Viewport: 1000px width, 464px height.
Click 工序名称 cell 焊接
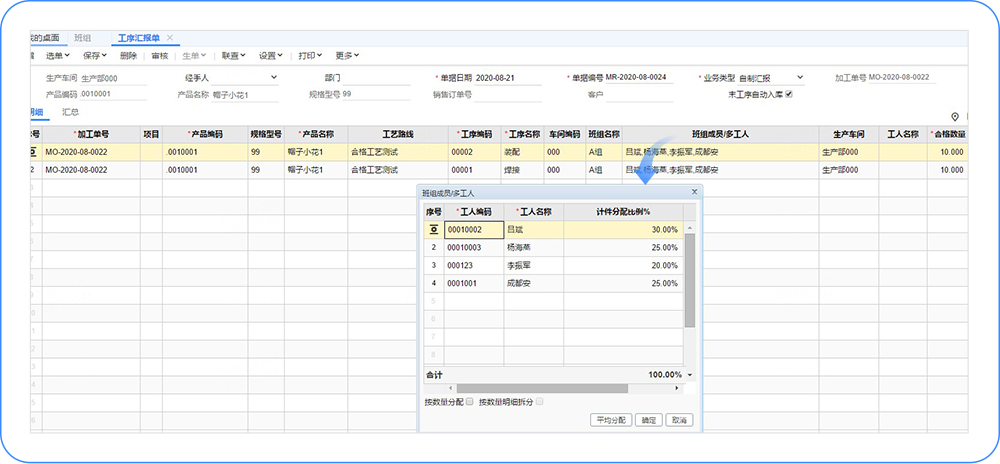tap(522, 170)
